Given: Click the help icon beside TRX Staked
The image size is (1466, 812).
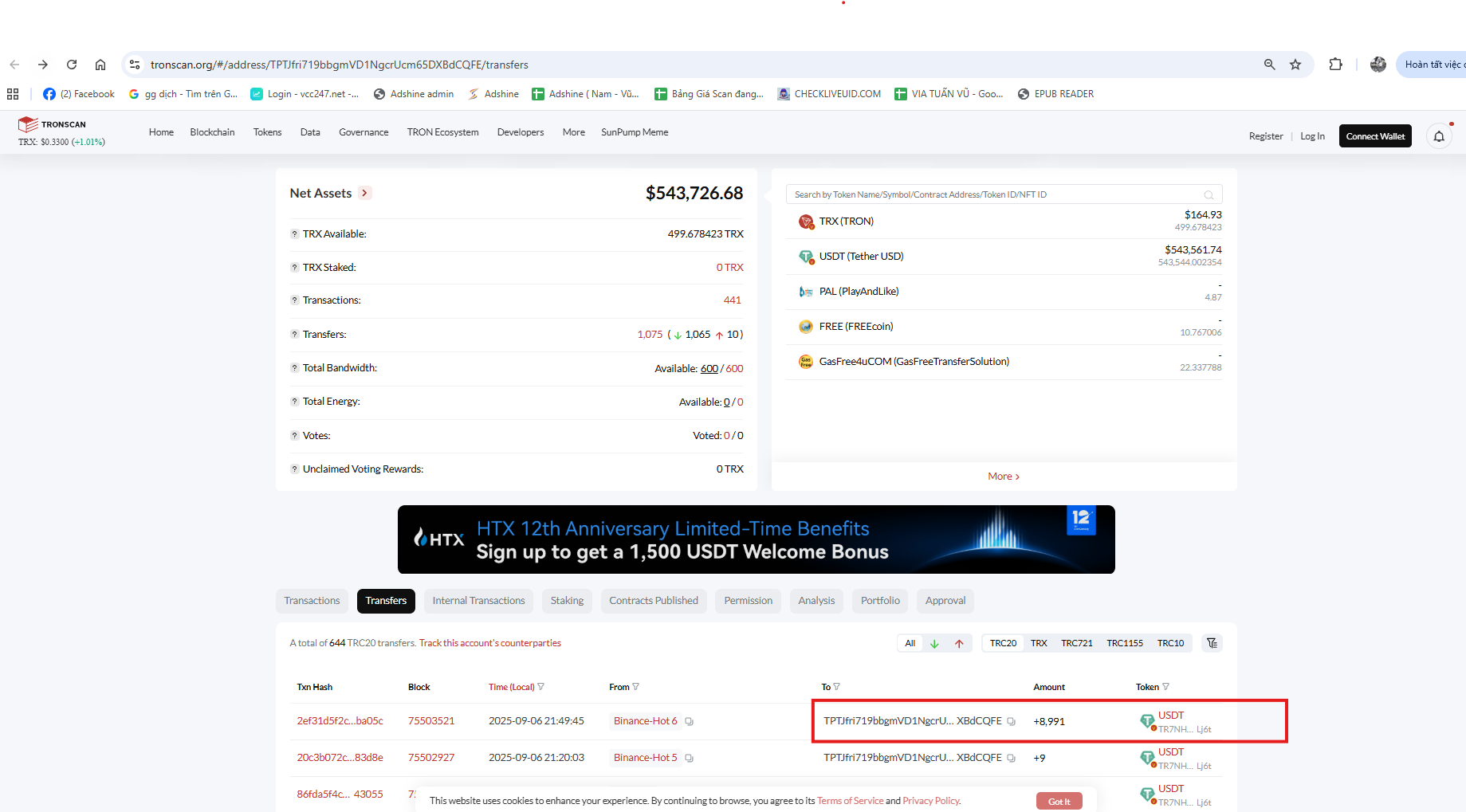Looking at the screenshot, I should tap(294, 268).
